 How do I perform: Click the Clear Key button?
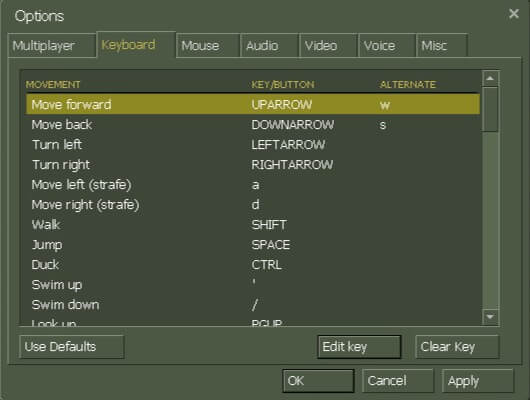tap(457, 347)
